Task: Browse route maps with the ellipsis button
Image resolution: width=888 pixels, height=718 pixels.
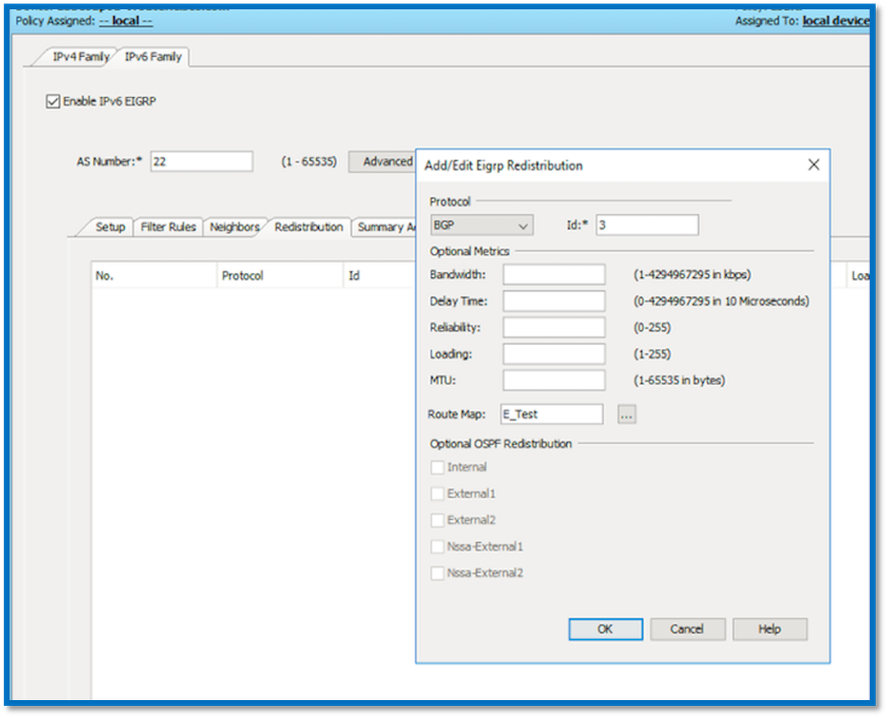Action: (x=626, y=414)
